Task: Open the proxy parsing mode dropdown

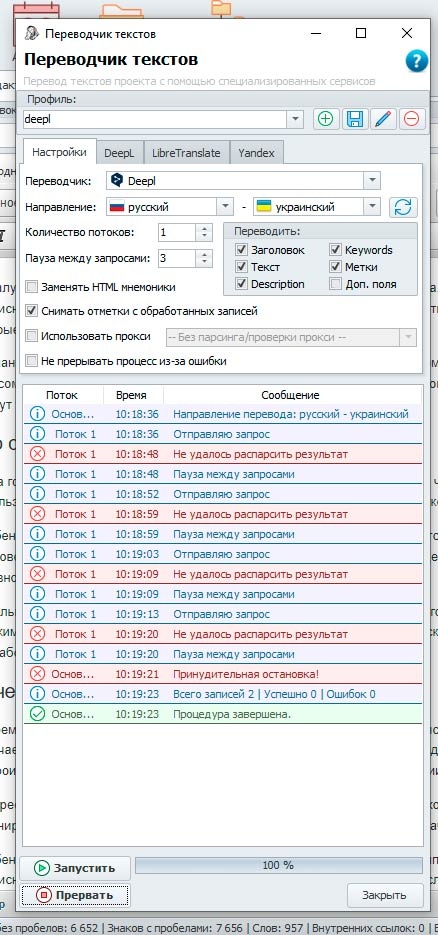Action: [x=408, y=338]
